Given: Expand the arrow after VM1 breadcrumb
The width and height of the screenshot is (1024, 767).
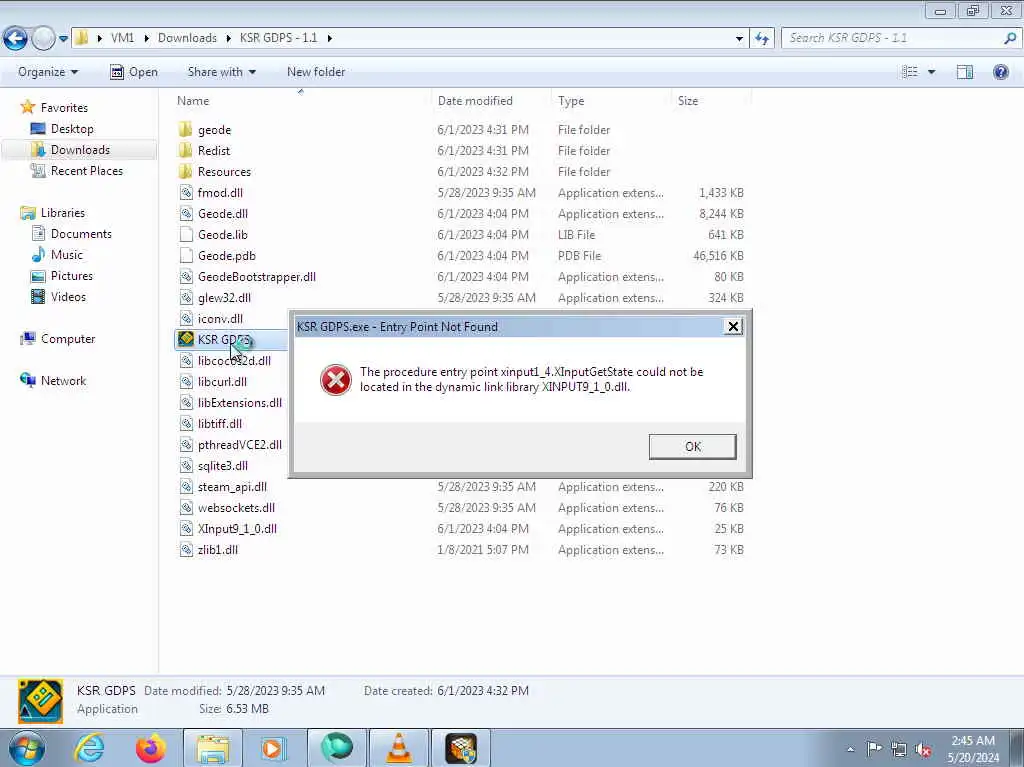Looking at the screenshot, I should (x=146, y=38).
